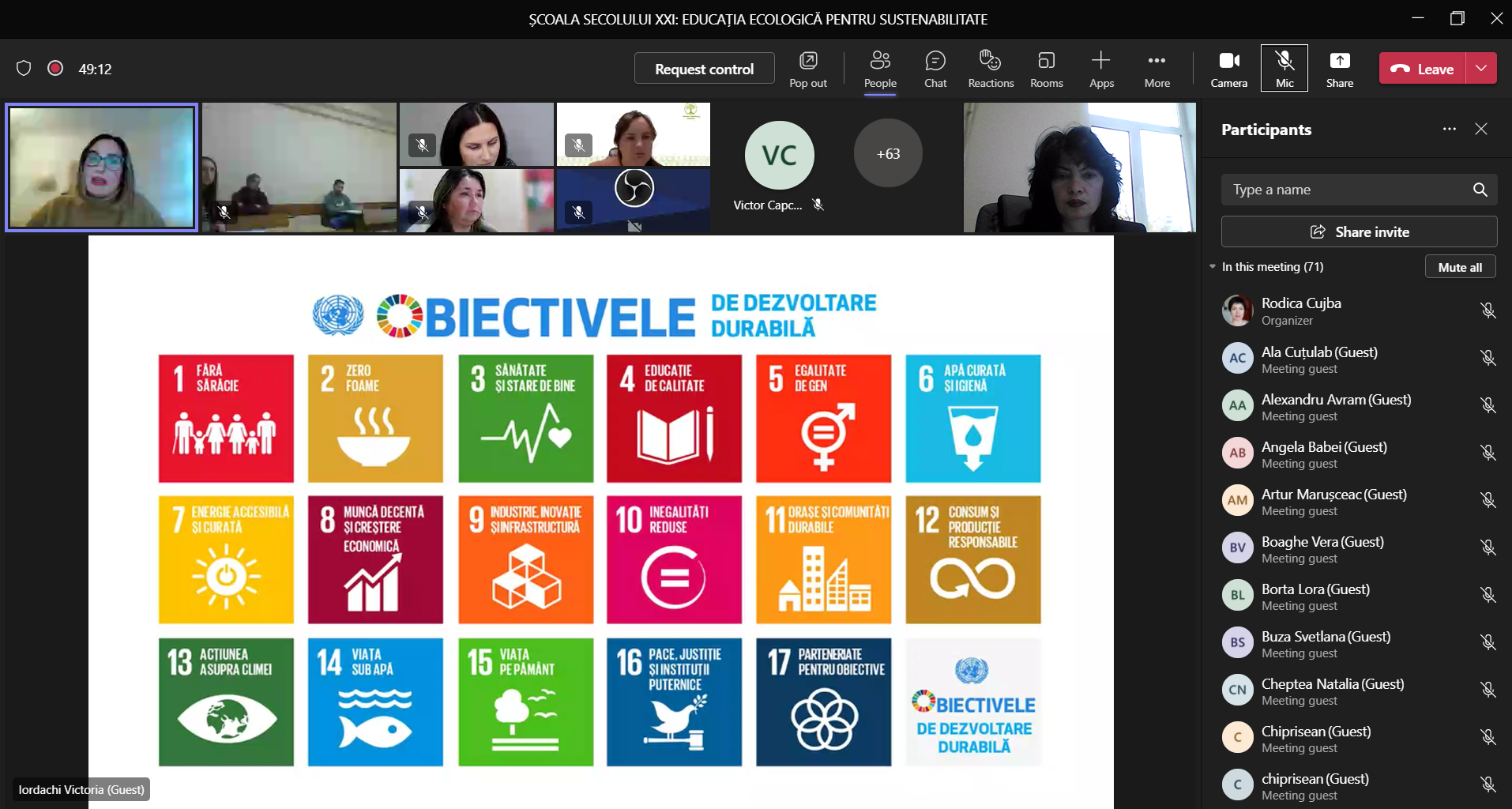Image resolution: width=1512 pixels, height=809 pixels.
Task: Click the AC avatar of Ala Cuțulab
Action: point(1237,358)
